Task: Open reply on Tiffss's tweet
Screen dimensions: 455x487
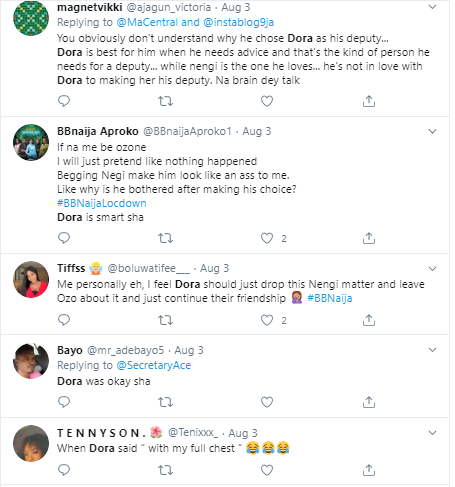Action: [x=64, y=320]
